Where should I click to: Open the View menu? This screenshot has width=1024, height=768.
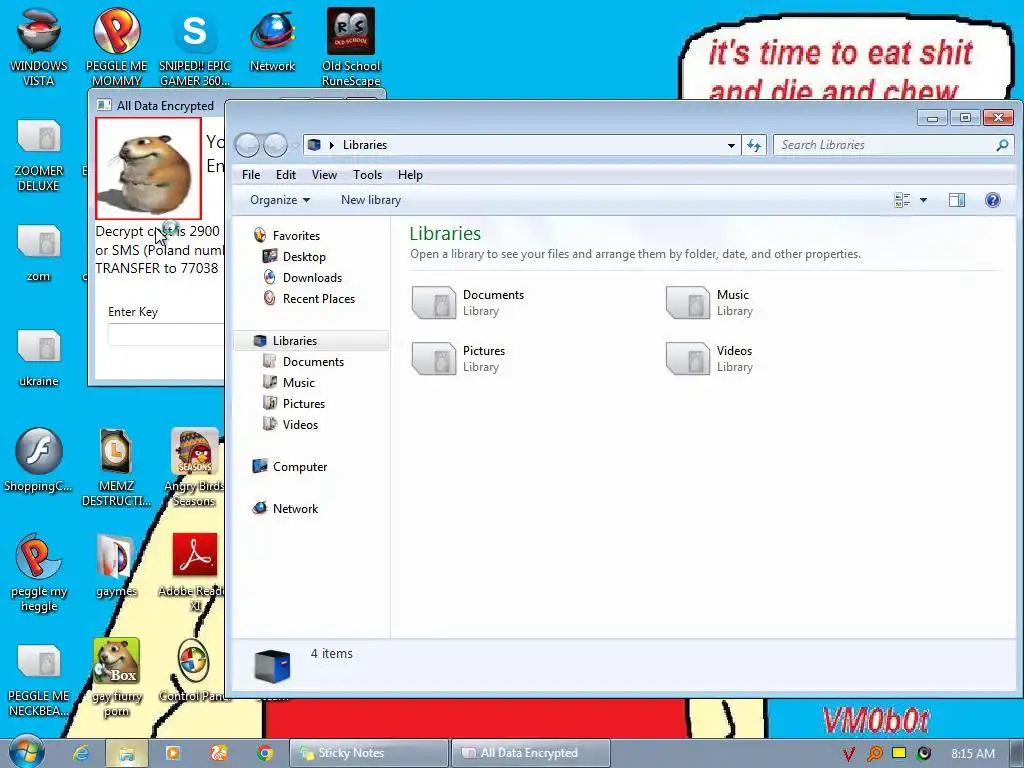tap(324, 174)
